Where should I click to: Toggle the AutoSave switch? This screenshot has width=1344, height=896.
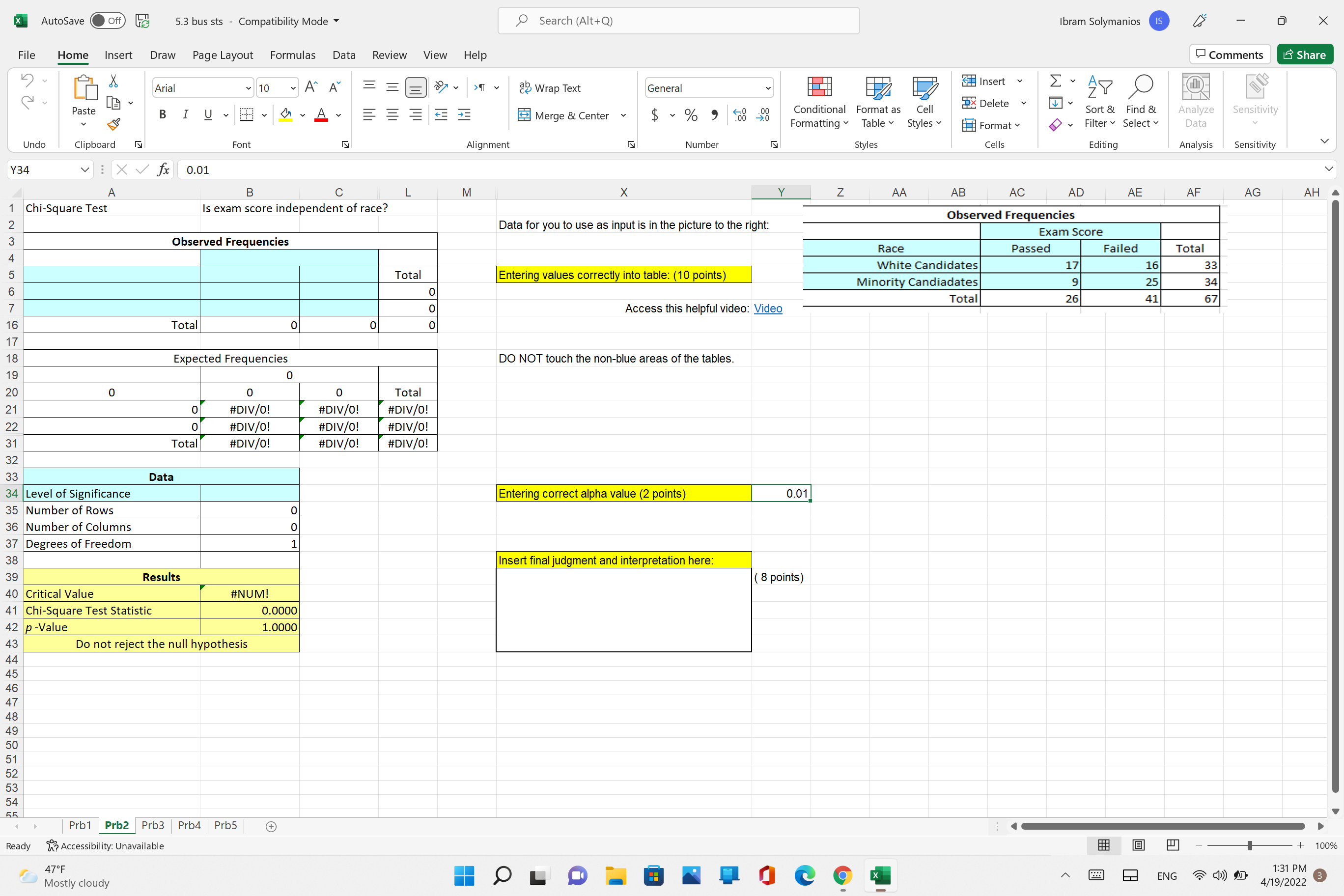(108, 21)
